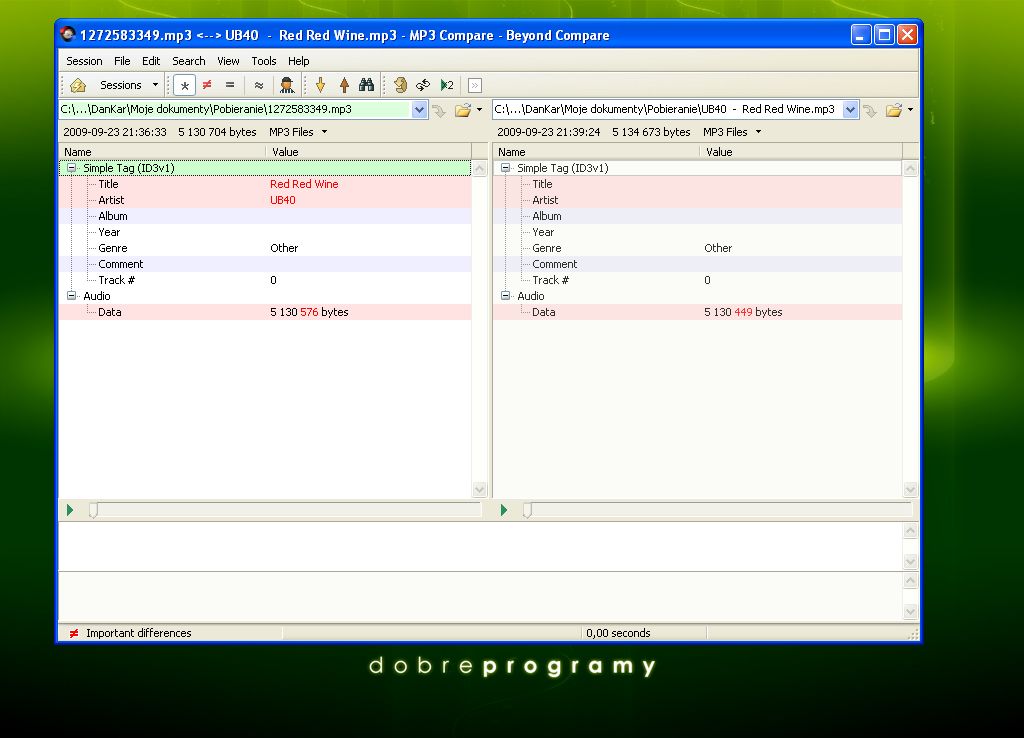Open Rules via the referee icon
This screenshot has height=738, width=1024.
click(286, 85)
